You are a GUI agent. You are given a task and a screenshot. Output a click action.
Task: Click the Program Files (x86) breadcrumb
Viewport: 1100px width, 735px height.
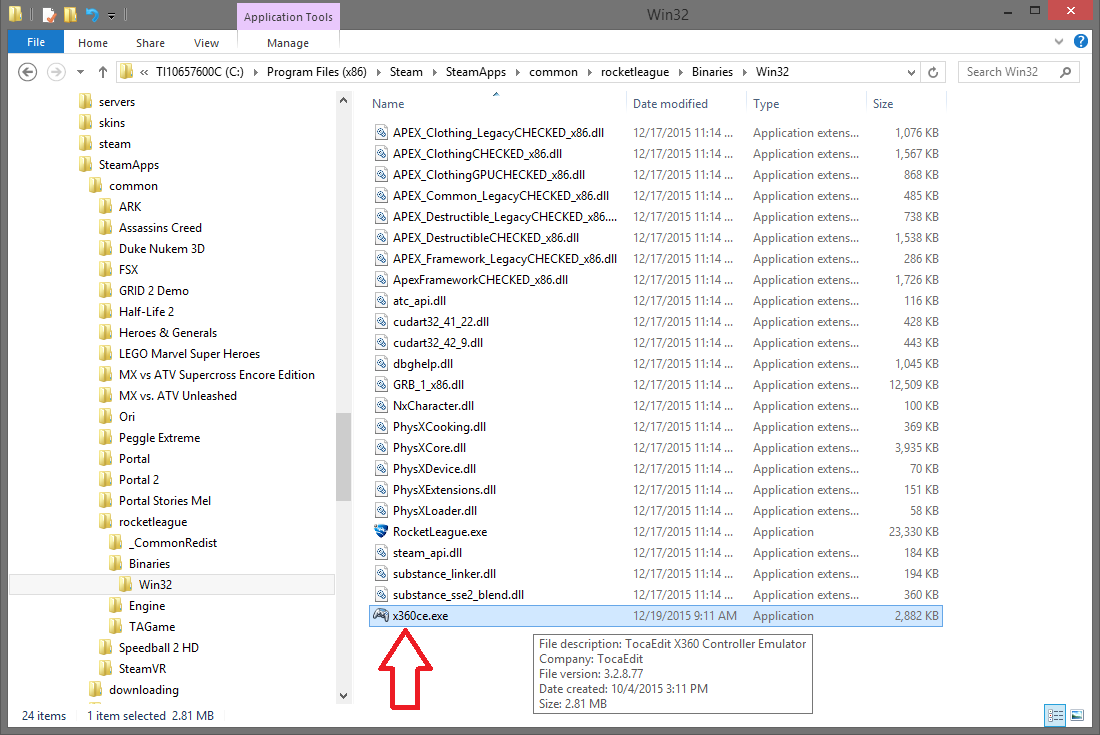click(x=316, y=72)
